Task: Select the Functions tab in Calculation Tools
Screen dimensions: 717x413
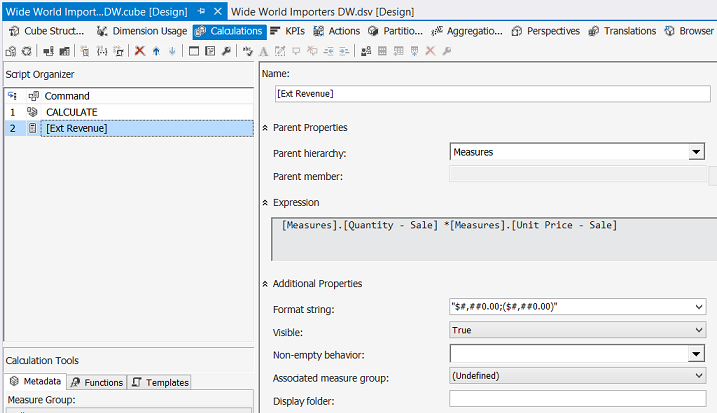Action: 97,382
